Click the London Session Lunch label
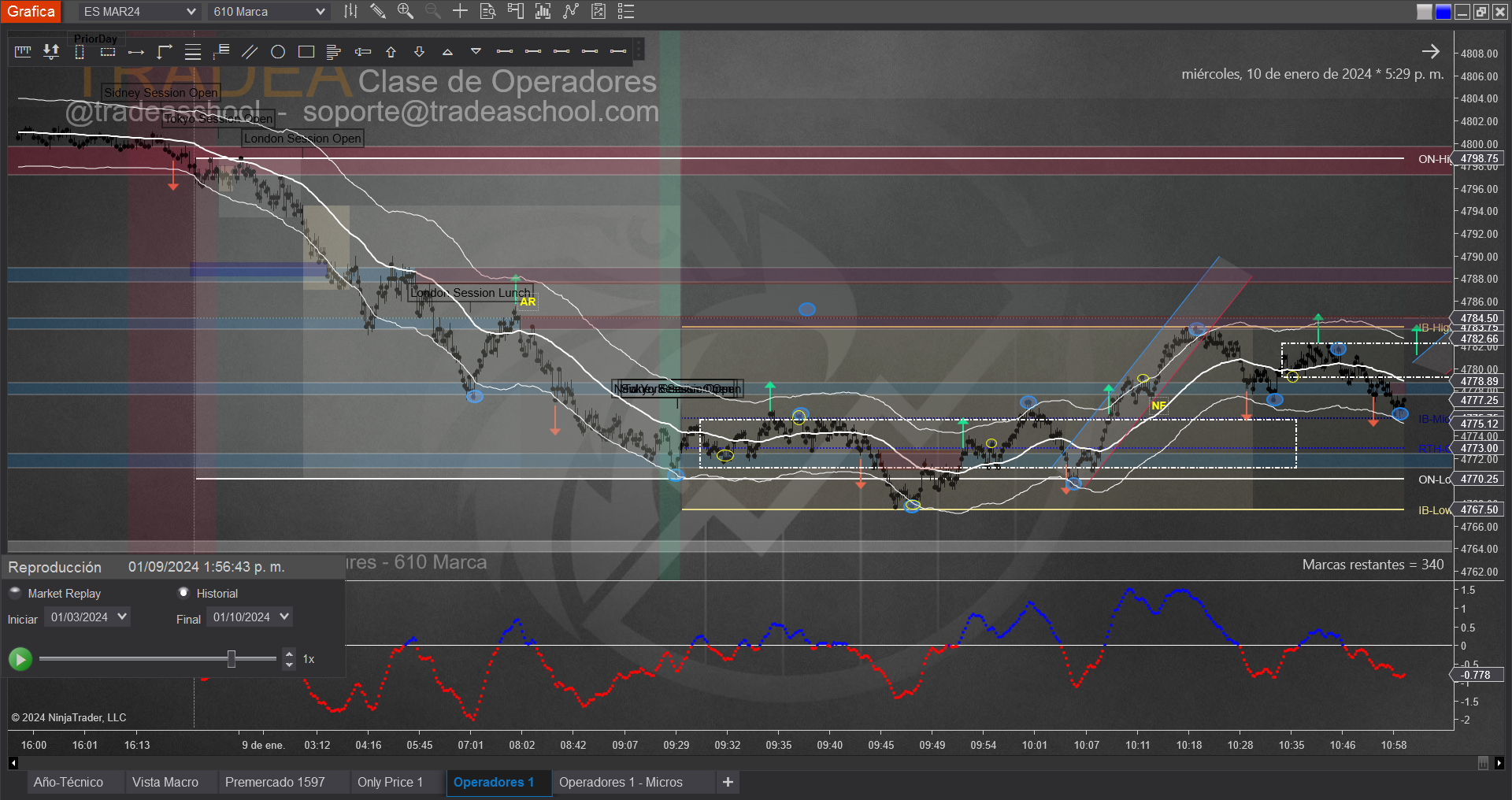 [x=470, y=293]
